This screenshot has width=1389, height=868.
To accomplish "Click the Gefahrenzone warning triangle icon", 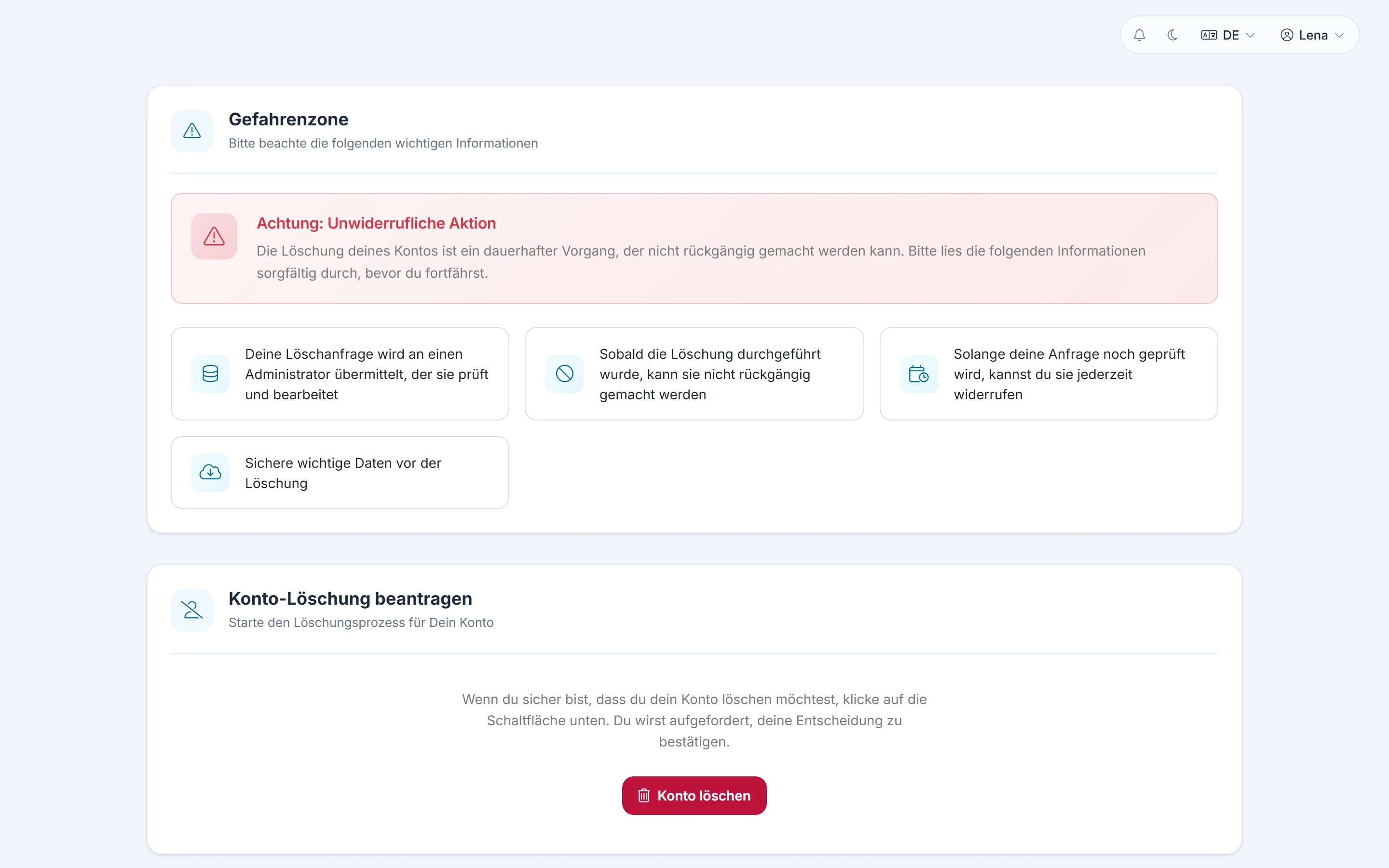I will [191, 131].
